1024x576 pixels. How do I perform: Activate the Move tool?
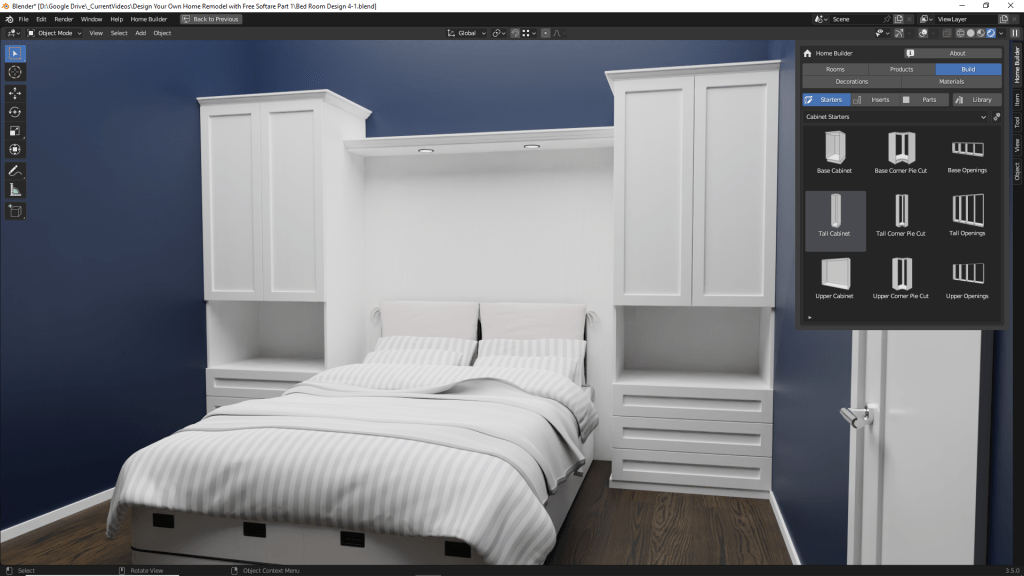click(x=15, y=93)
